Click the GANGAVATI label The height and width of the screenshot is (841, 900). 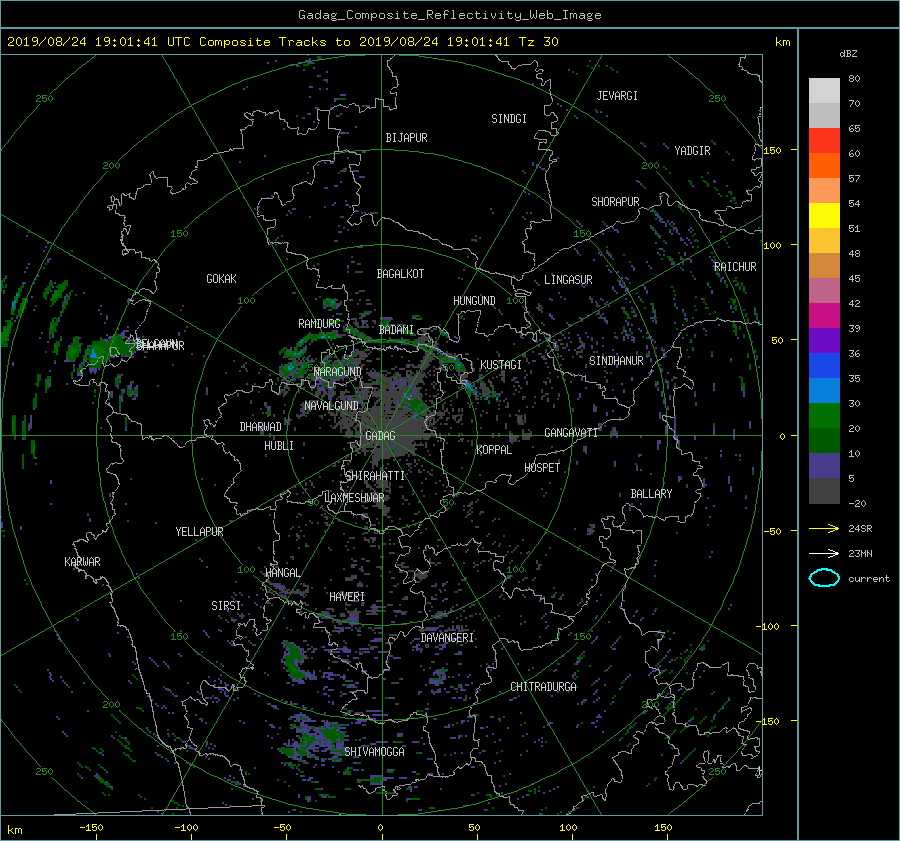pyautogui.click(x=571, y=433)
